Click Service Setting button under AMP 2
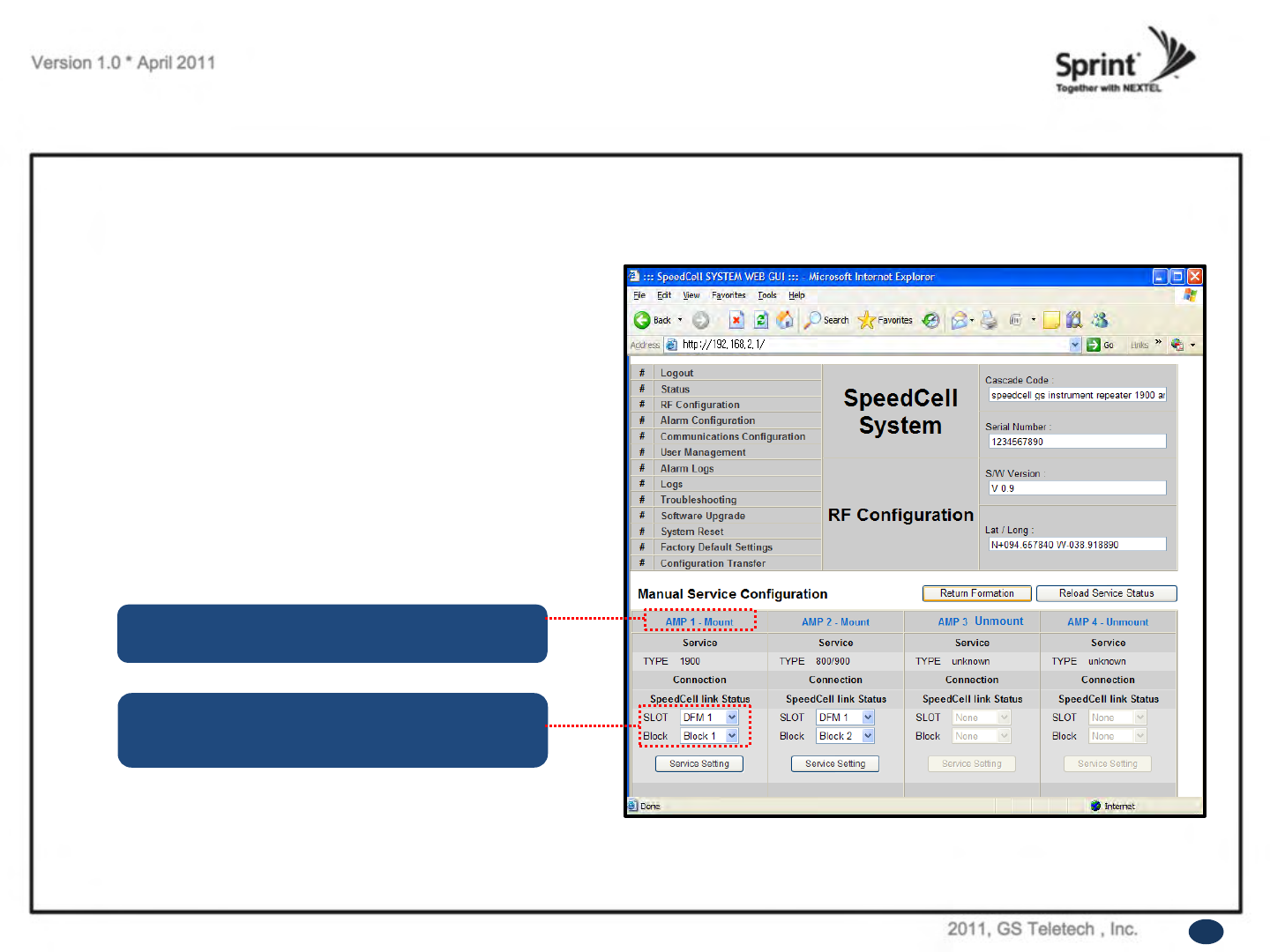Image resolution: width=1270 pixels, height=952 pixels. point(835,763)
